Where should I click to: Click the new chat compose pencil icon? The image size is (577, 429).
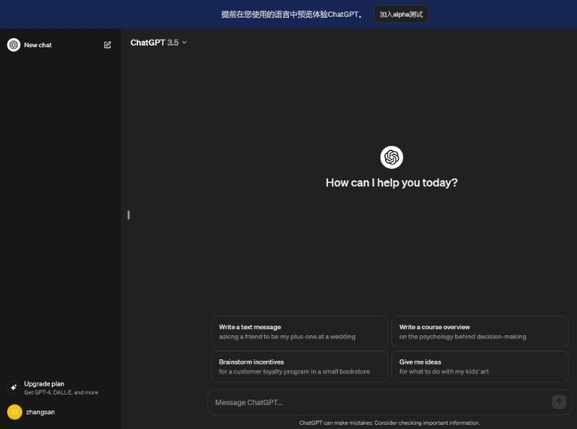click(x=107, y=45)
